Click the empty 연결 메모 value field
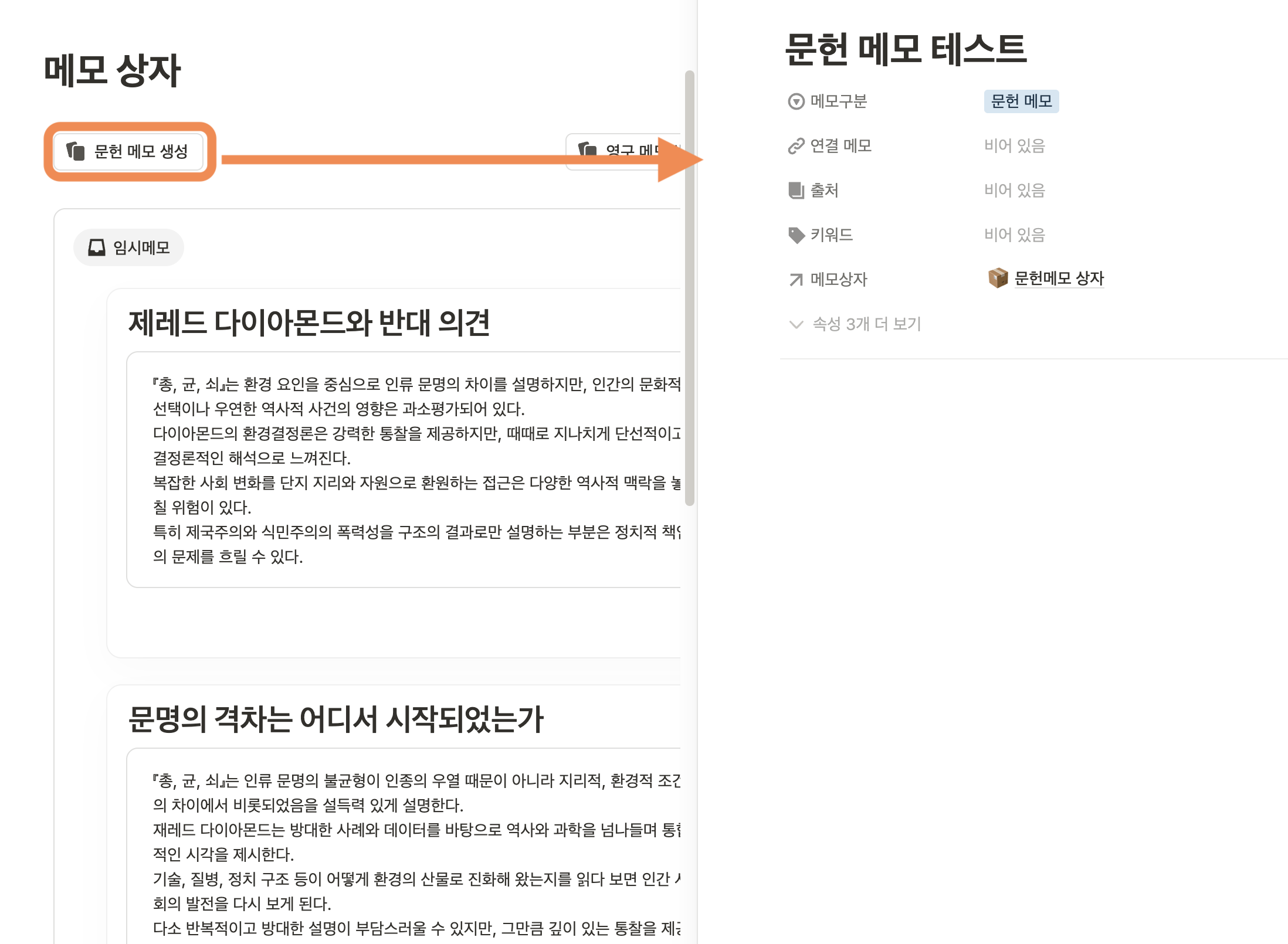This screenshot has width=1288, height=944. pyautogui.click(x=1014, y=146)
